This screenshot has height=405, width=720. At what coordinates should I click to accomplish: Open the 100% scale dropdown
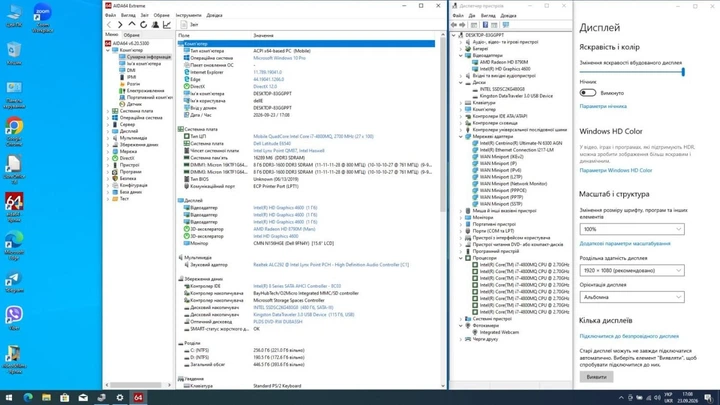(632, 229)
